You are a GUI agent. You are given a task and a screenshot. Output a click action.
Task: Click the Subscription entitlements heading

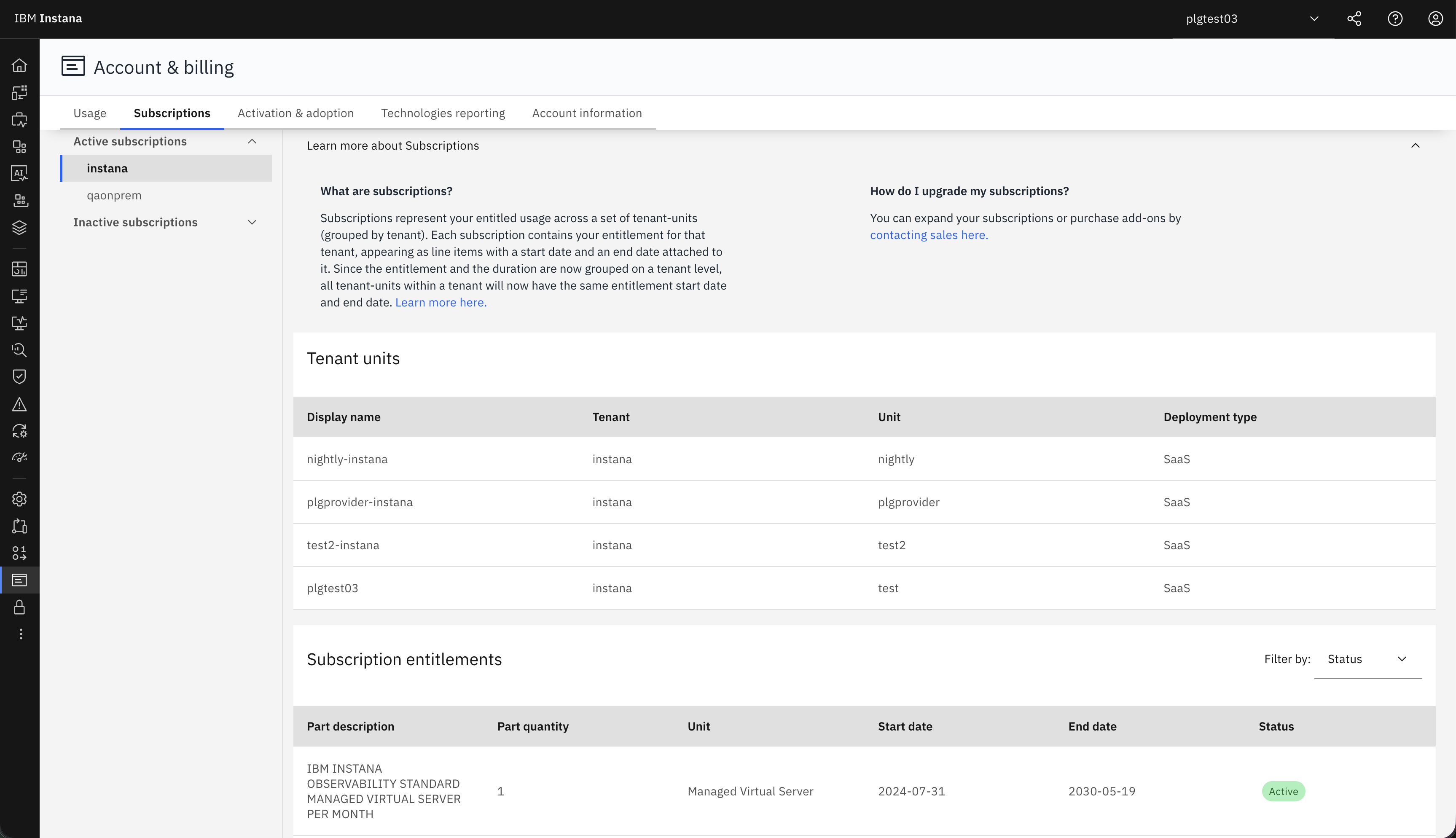coord(405,660)
